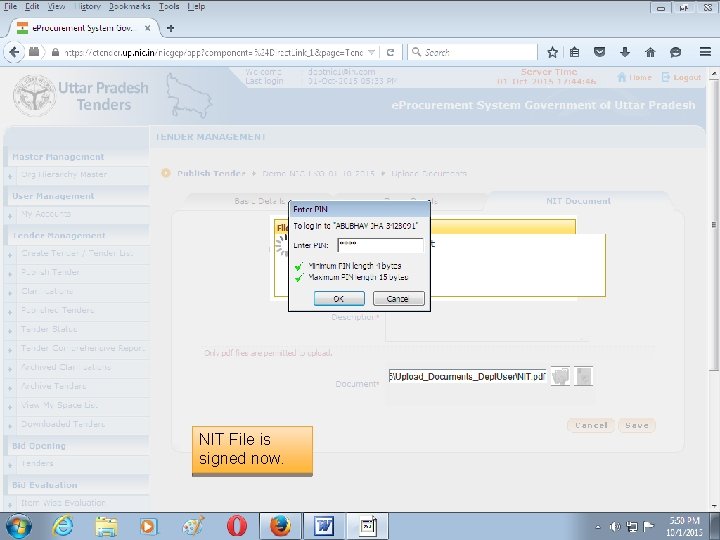Open the Windows Start button
Image resolution: width=720 pixels, height=540 pixels.
coord(18,526)
